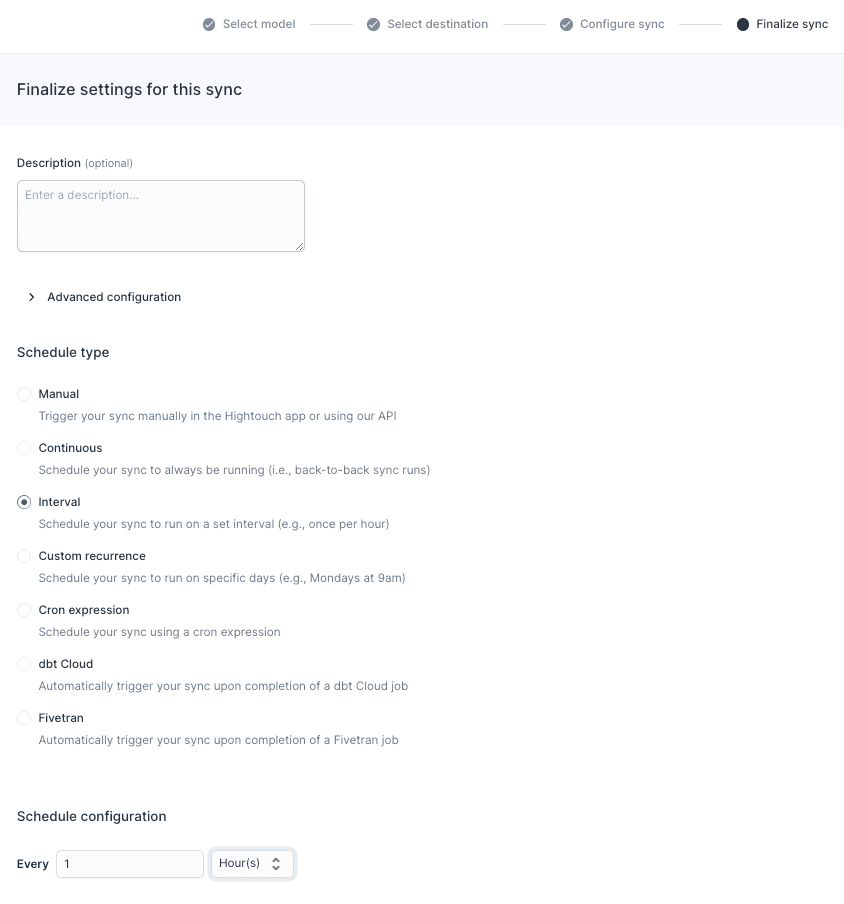The width and height of the screenshot is (844, 904).
Task: Select the Manual schedule type
Action: [x=23, y=394]
